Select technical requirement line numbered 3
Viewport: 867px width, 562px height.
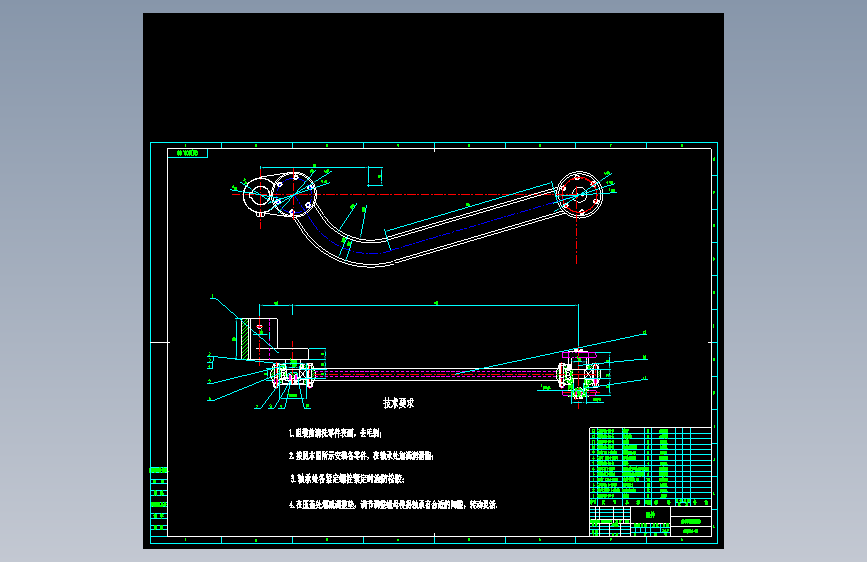(348, 479)
